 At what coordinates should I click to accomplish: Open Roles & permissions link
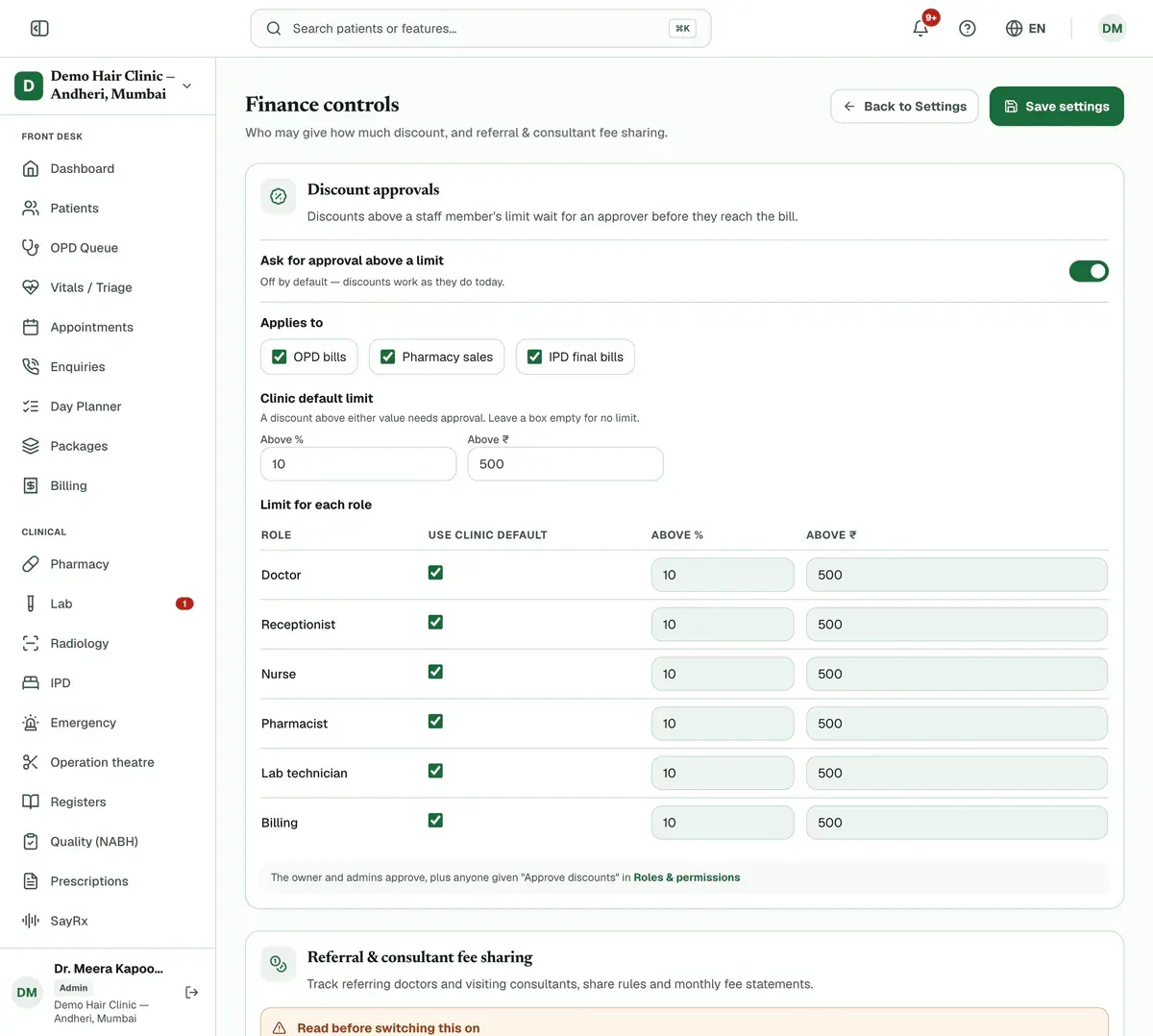click(687, 877)
